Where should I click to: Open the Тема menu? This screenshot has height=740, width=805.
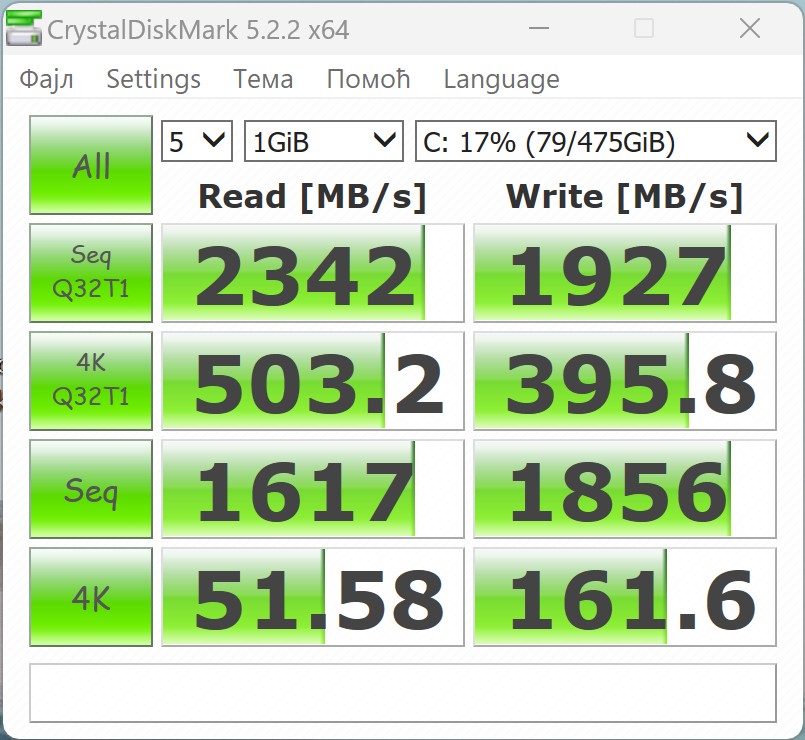[x=263, y=79]
